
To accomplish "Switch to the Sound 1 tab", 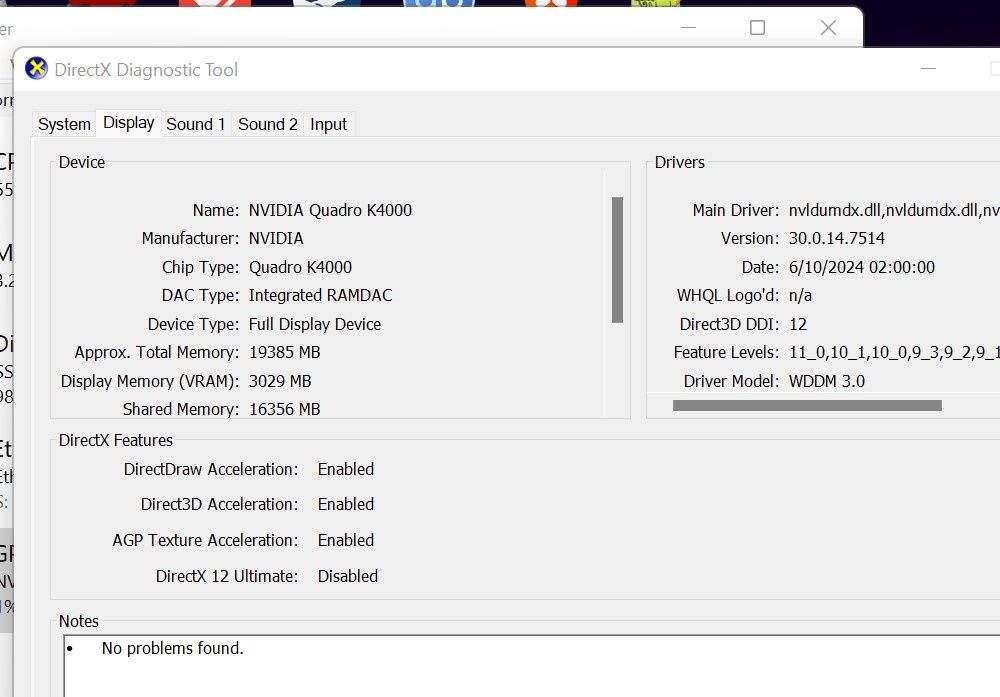I will [x=196, y=124].
